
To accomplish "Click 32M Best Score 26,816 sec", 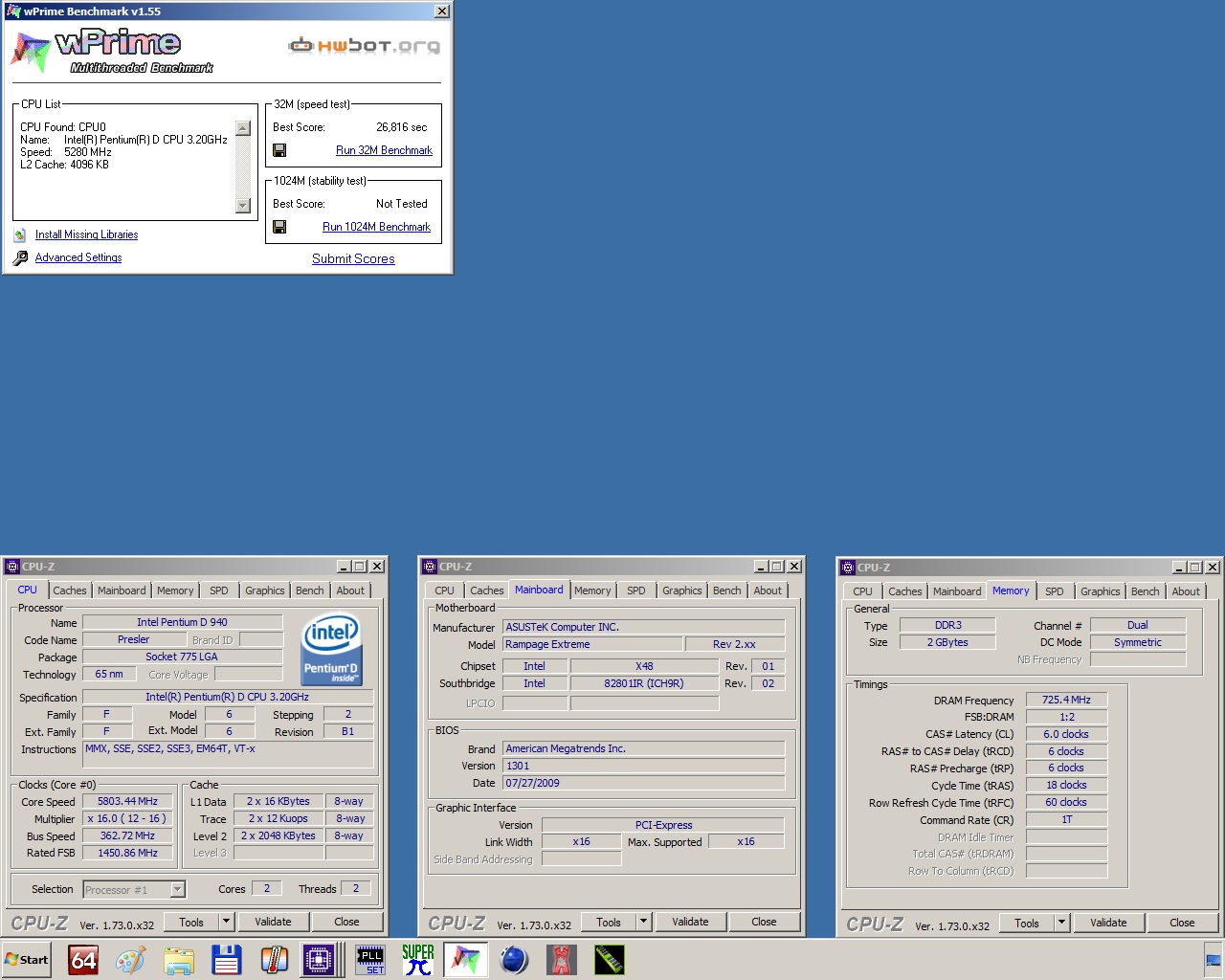I will point(402,127).
